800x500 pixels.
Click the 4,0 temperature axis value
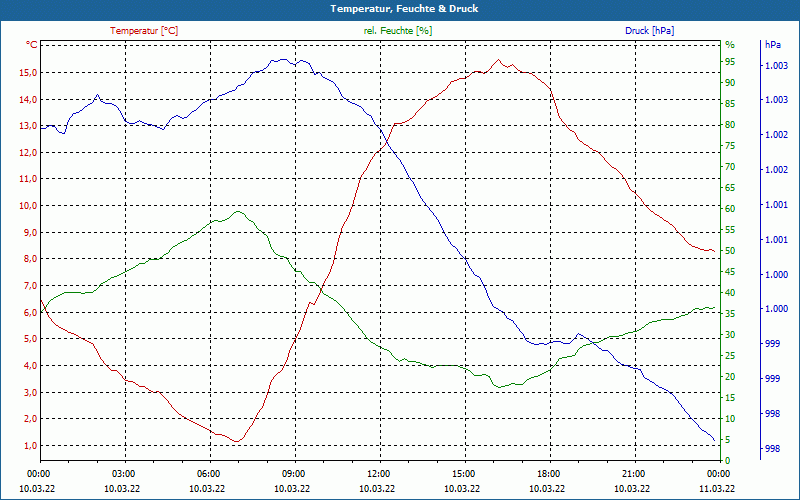pos(30,365)
